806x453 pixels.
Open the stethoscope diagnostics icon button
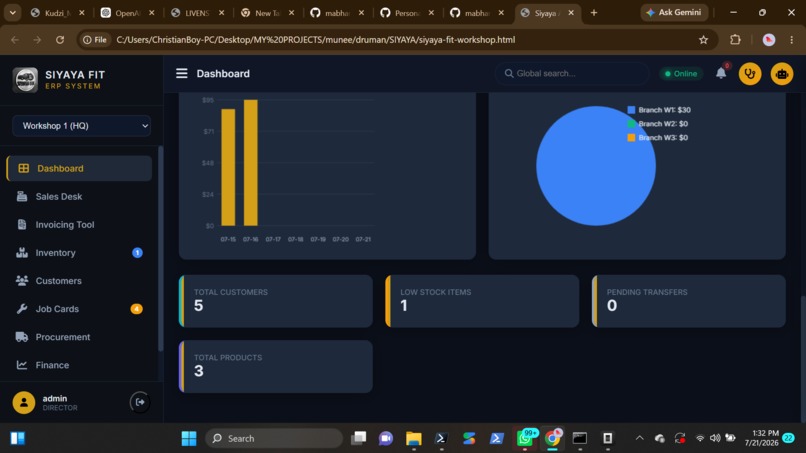click(750, 74)
